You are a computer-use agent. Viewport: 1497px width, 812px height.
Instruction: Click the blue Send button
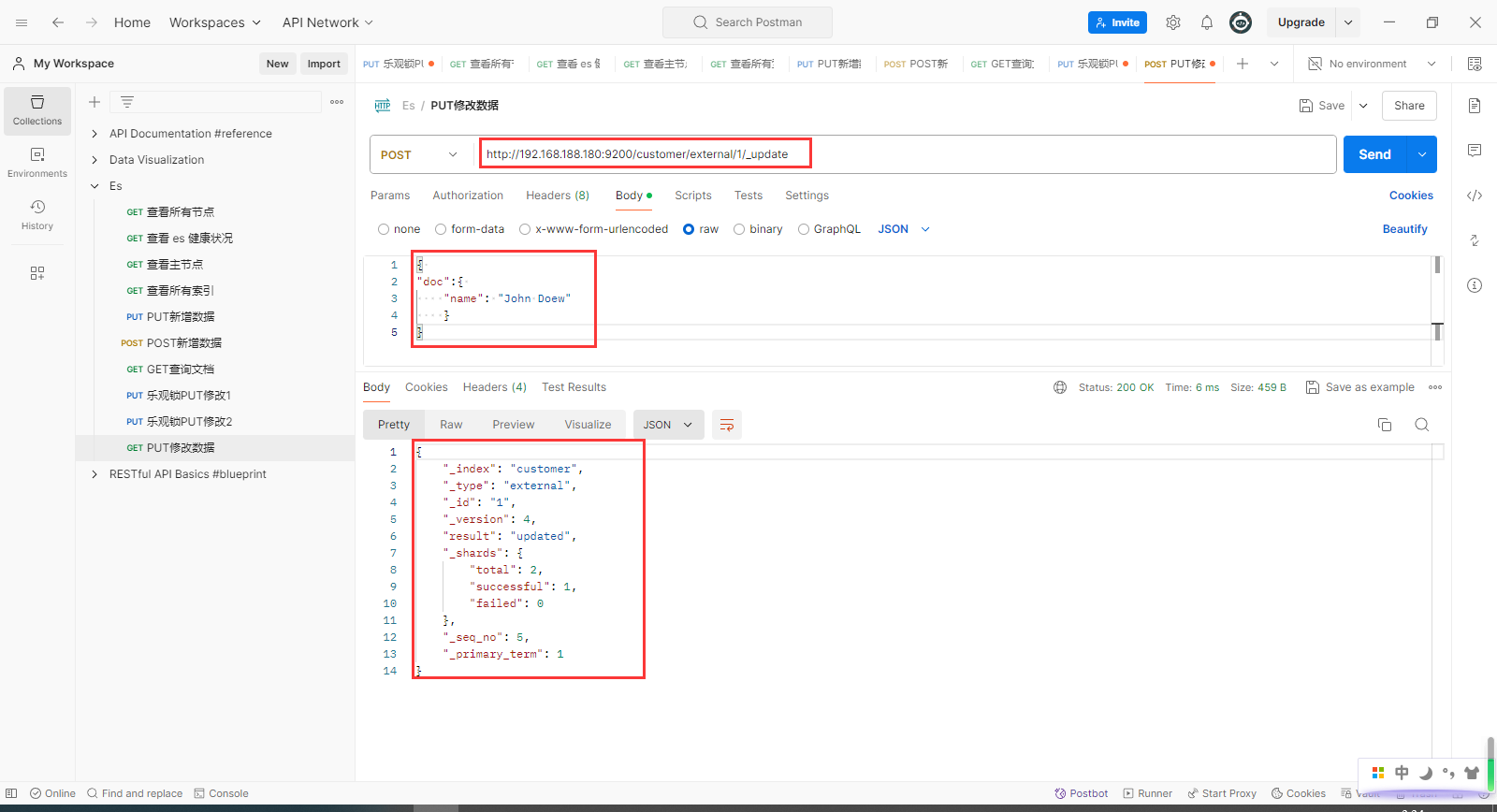coord(1375,154)
